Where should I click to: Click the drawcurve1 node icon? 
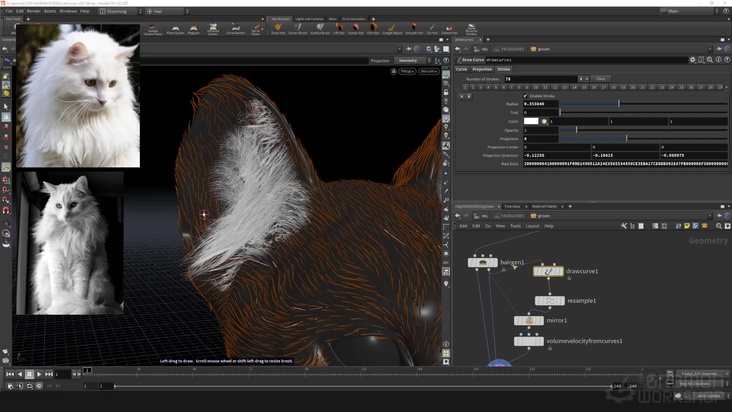547,271
